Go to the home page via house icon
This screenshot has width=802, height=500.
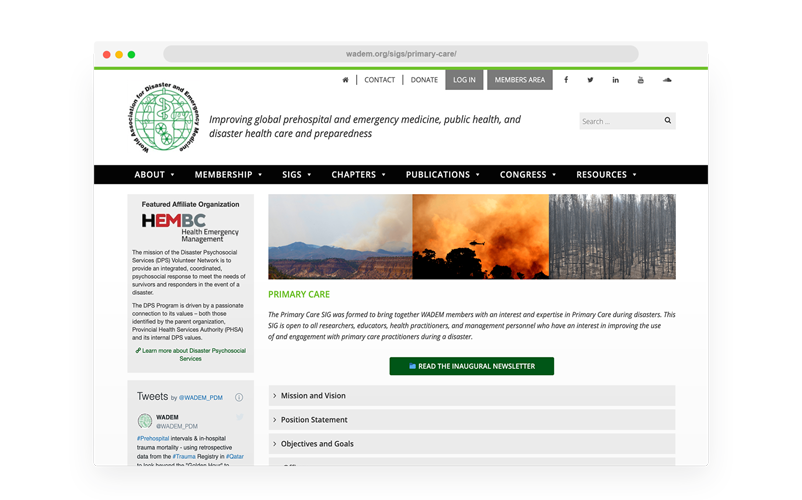coord(346,80)
